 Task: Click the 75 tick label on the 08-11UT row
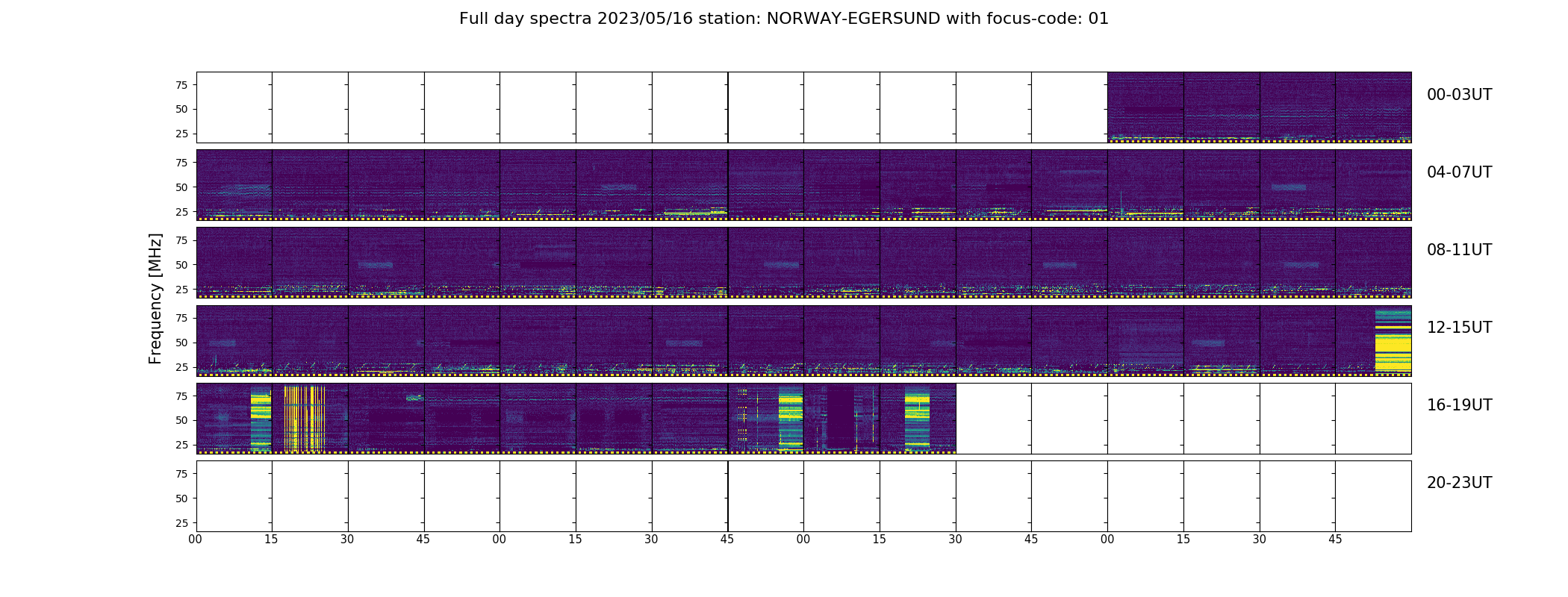pos(181,240)
